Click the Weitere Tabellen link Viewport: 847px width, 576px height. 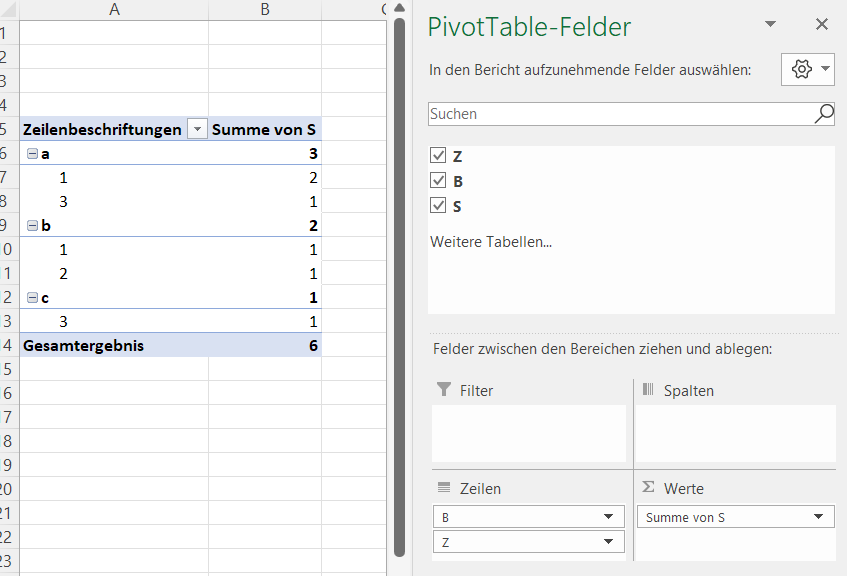[491, 241]
